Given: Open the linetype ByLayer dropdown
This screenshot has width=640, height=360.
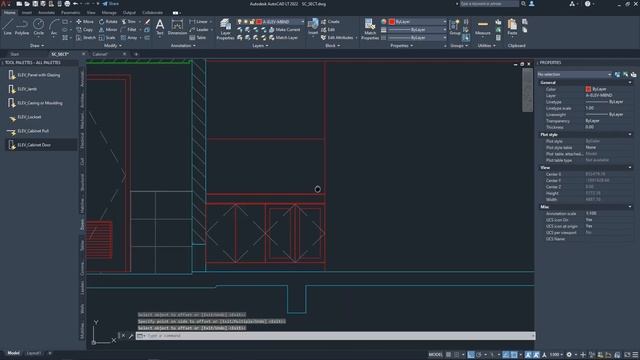Looking at the screenshot, I should coord(418,38).
